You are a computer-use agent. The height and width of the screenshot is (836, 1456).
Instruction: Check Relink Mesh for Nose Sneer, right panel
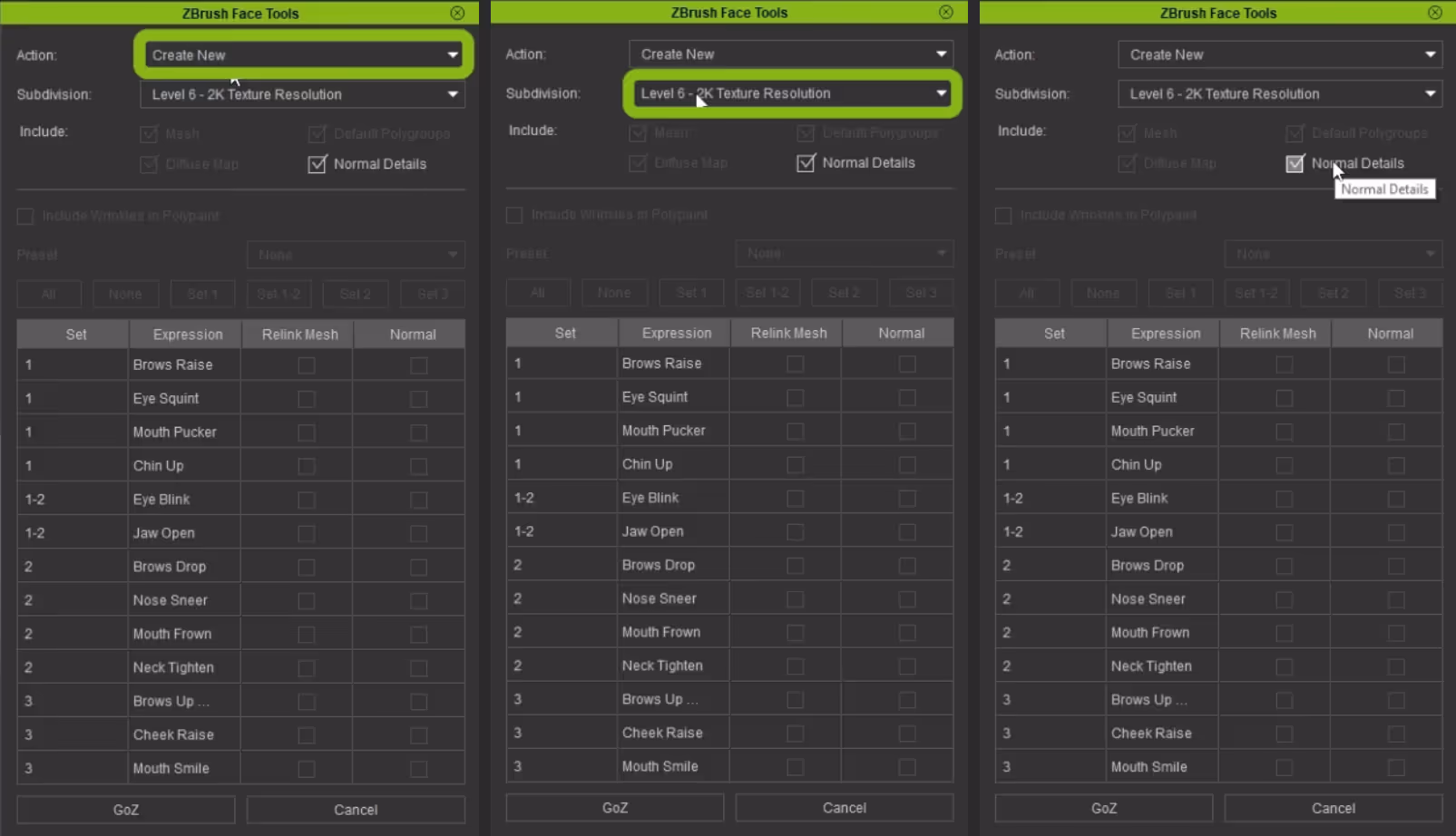(x=1285, y=599)
